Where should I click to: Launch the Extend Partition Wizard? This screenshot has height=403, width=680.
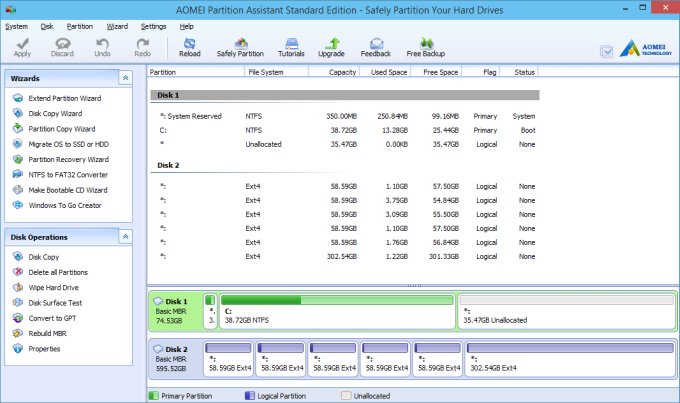pos(65,98)
